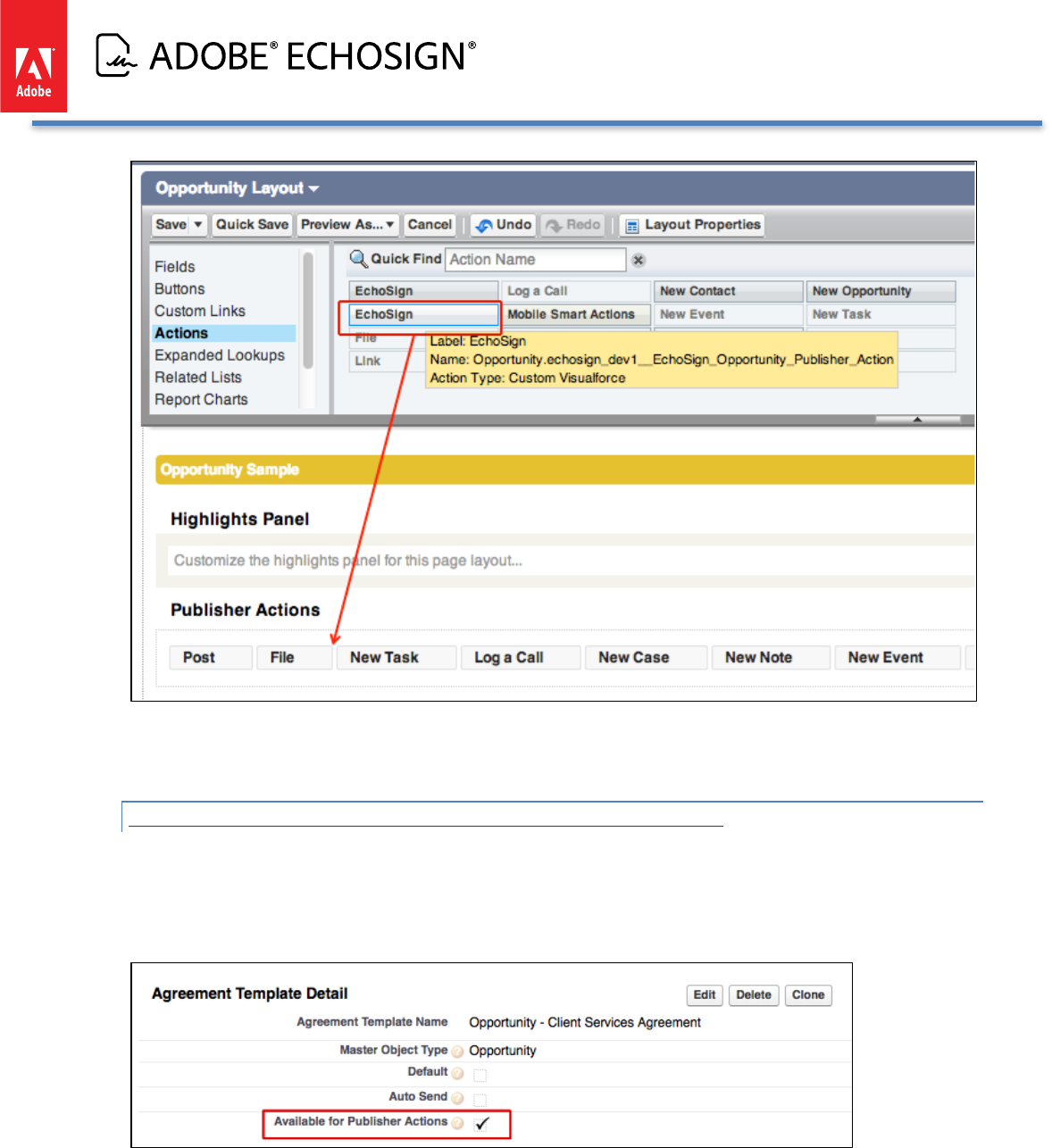Viewport: 1052px width, 1148px height.
Task: Open the Save dropdown arrow
Action: pos(198,225)
